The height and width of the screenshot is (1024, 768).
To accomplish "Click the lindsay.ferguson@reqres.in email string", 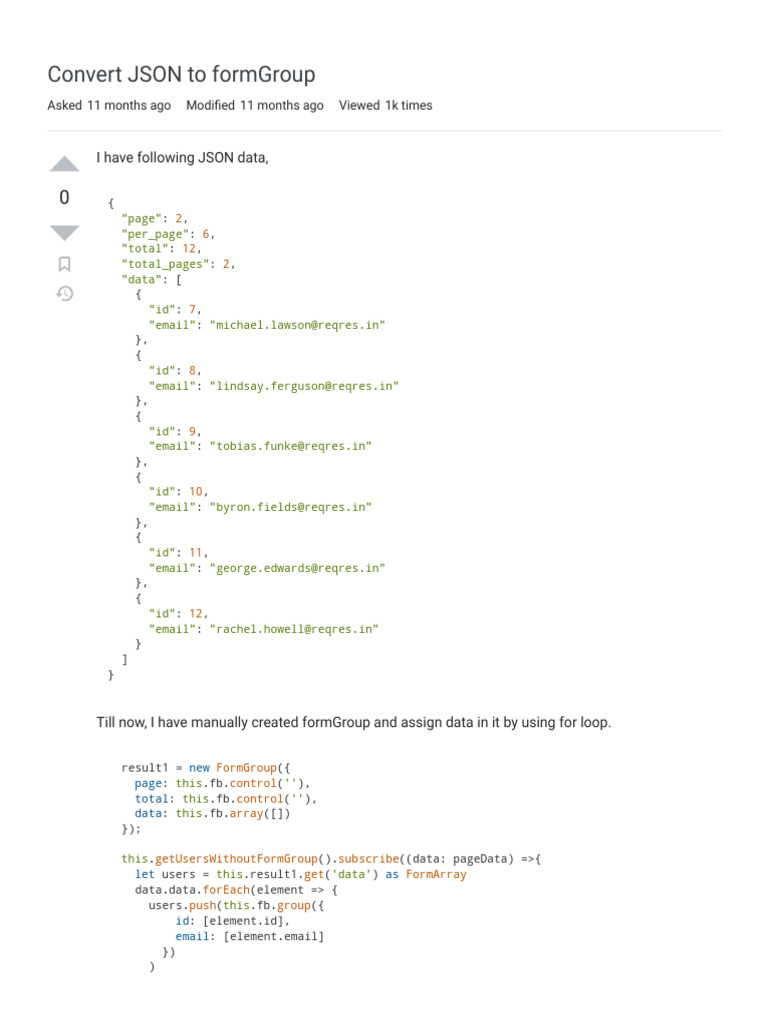I will pyautogui.click(x=304, y=386).
